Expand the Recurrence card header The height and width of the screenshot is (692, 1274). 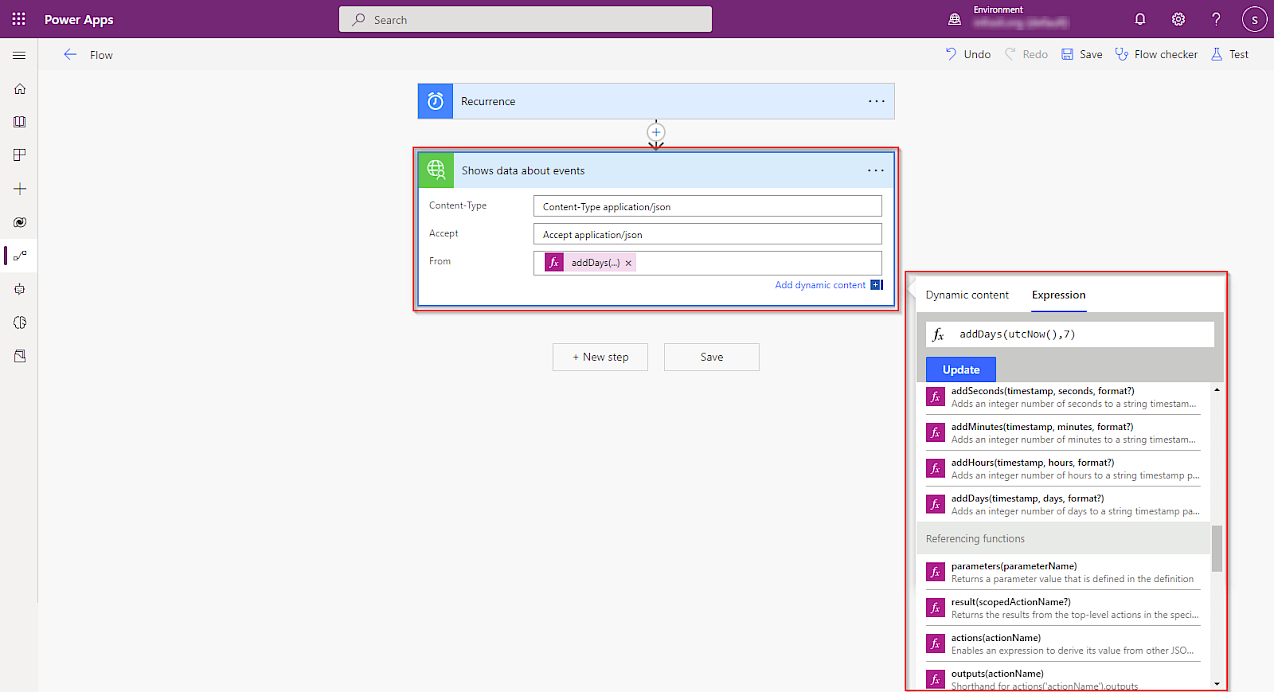coord(656,101)
